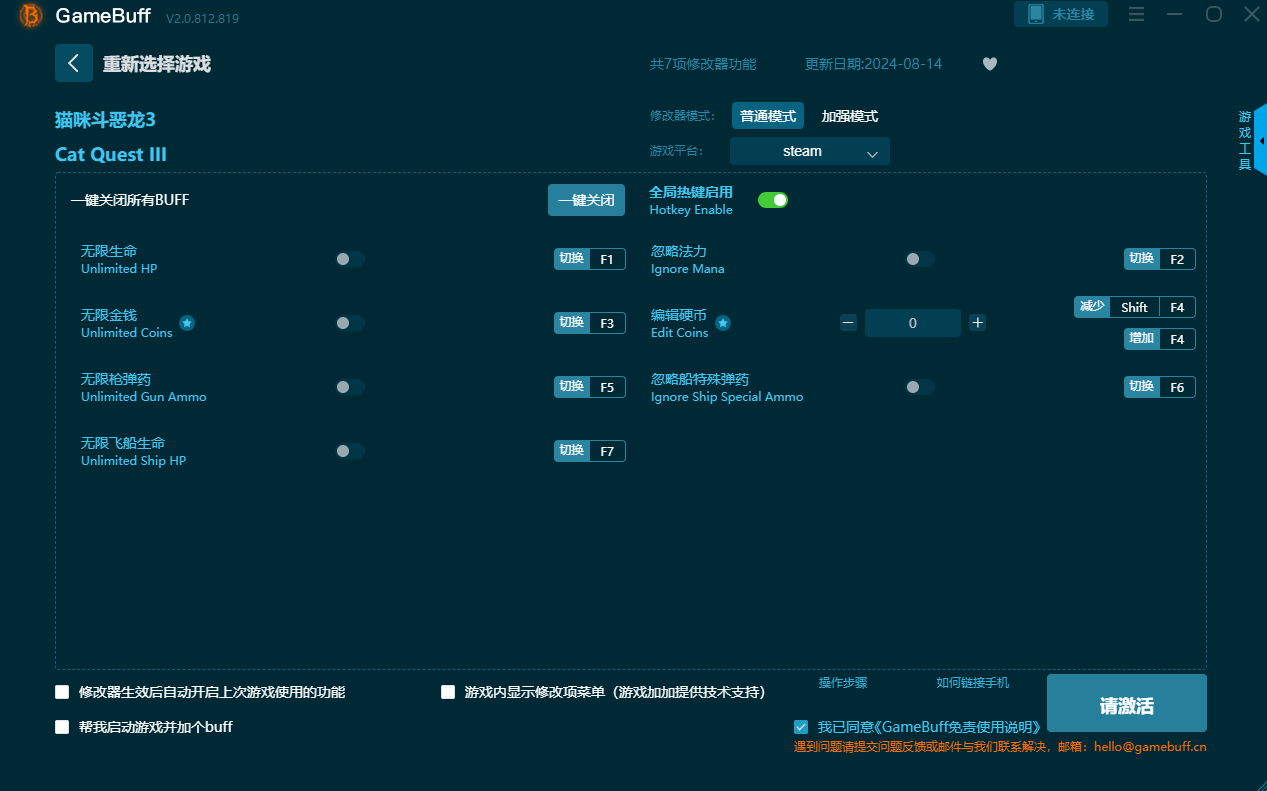Close the GameBuff window
Image resolution: width=1267 pixels, height=791 pixels.
[x=1252, y=14]
